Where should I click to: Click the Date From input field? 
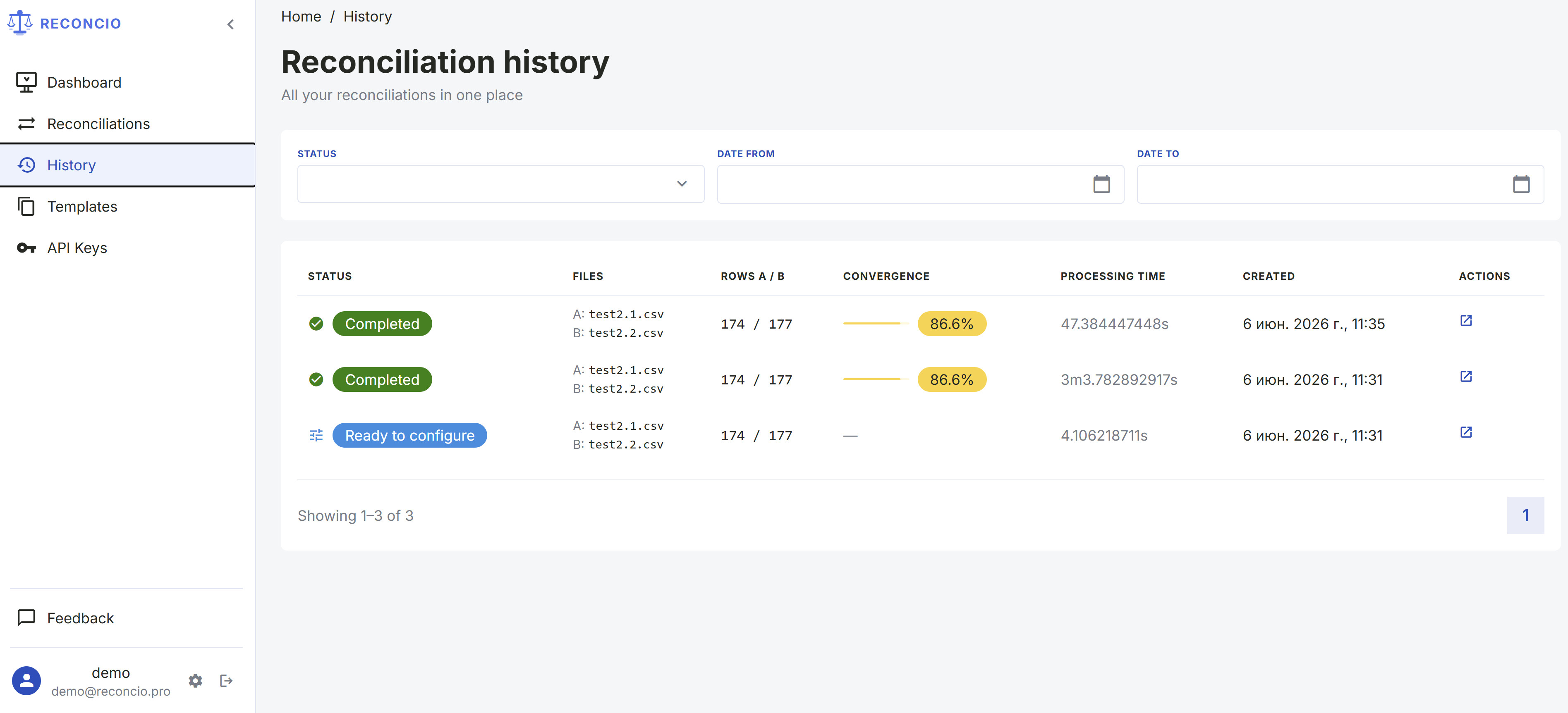coord(920,184)
